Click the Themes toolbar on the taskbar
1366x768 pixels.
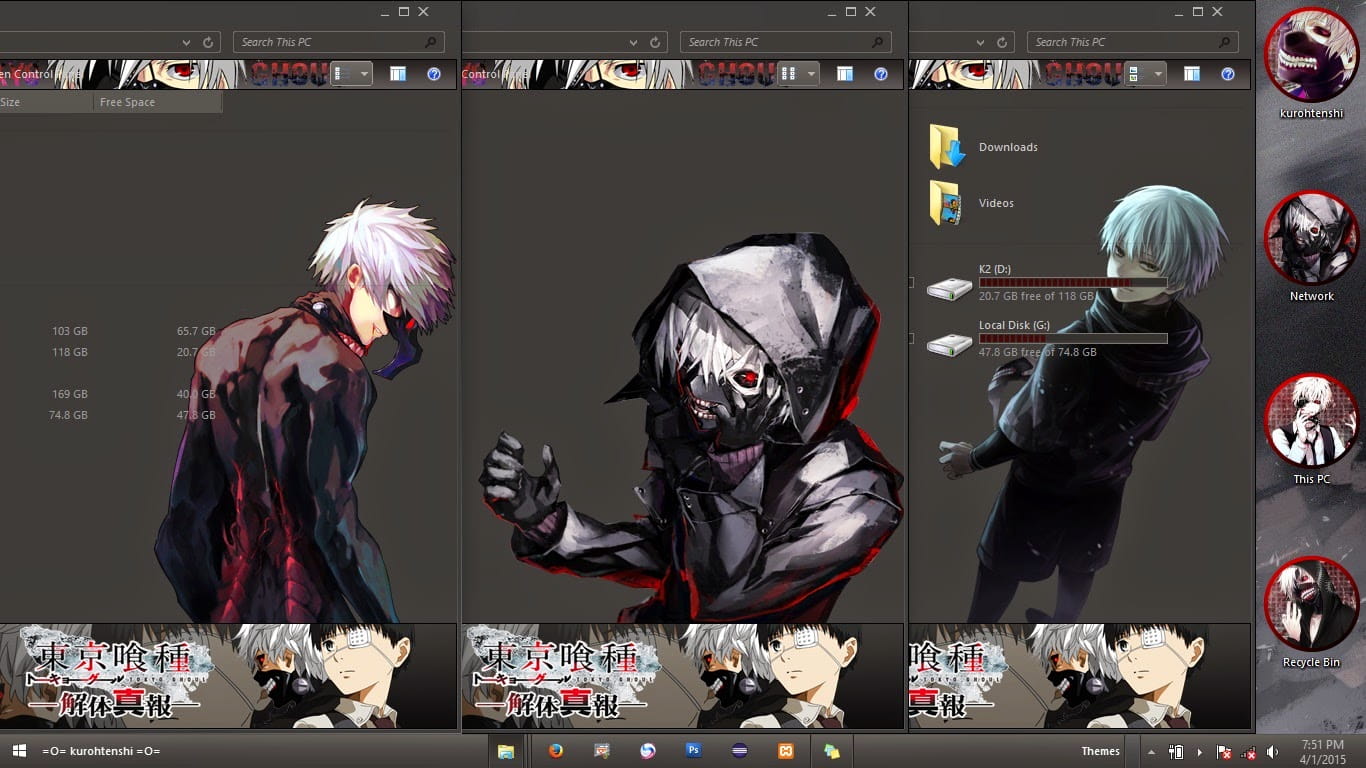[x=1100, y=751]
